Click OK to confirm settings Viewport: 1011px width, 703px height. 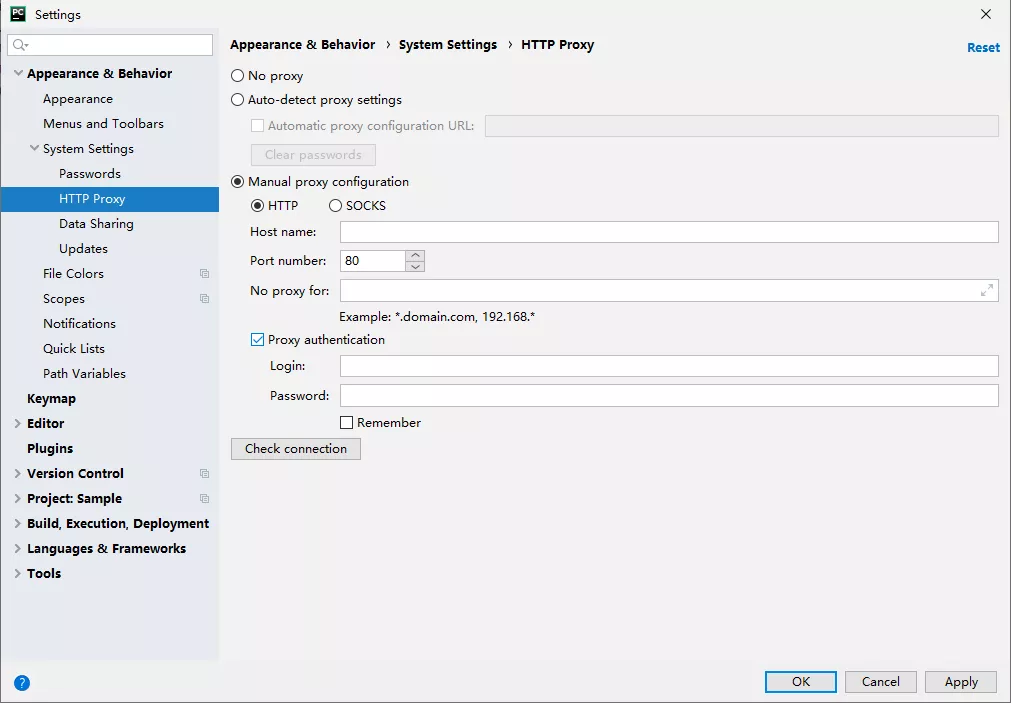(801, 682)
